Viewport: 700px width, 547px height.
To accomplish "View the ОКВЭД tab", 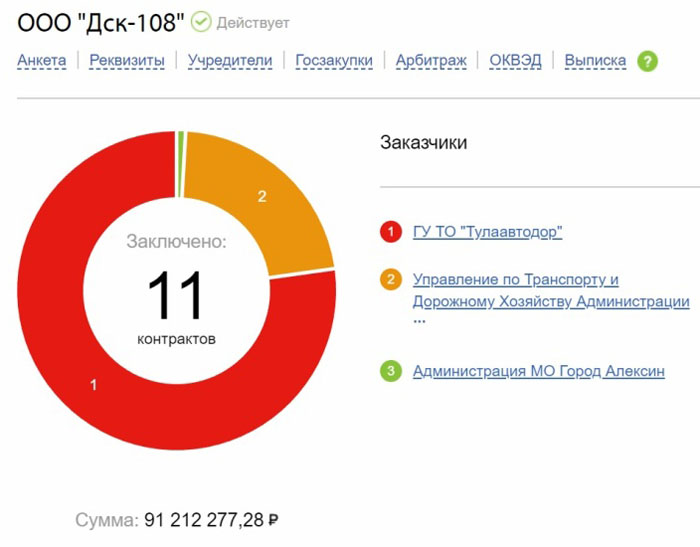I will (515, 61).
